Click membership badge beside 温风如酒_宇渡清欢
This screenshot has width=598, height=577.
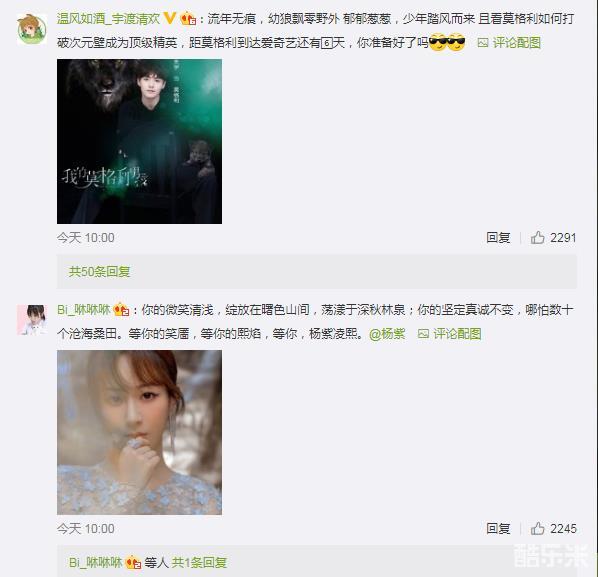click(x=188, y=19)
